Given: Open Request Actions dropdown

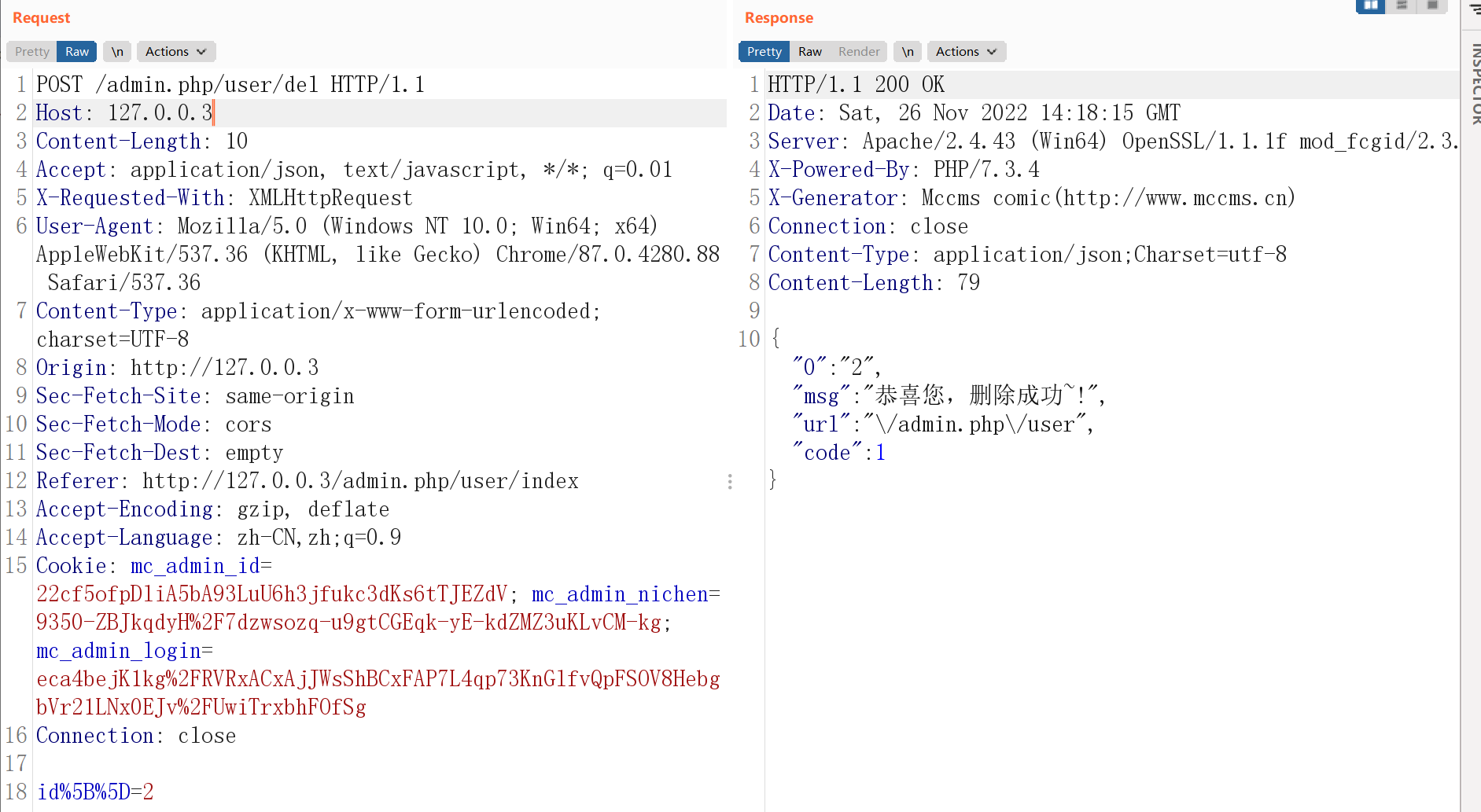Looking at the screenshot, I should (176, 51).
